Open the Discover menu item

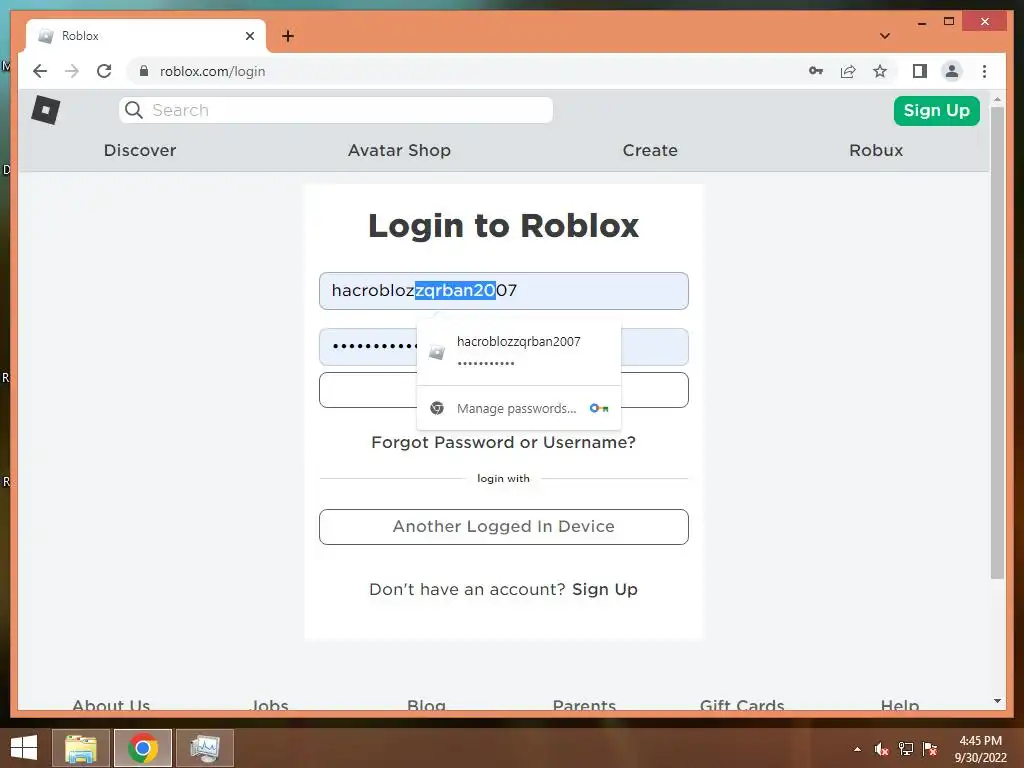click(x=140, y=150)
